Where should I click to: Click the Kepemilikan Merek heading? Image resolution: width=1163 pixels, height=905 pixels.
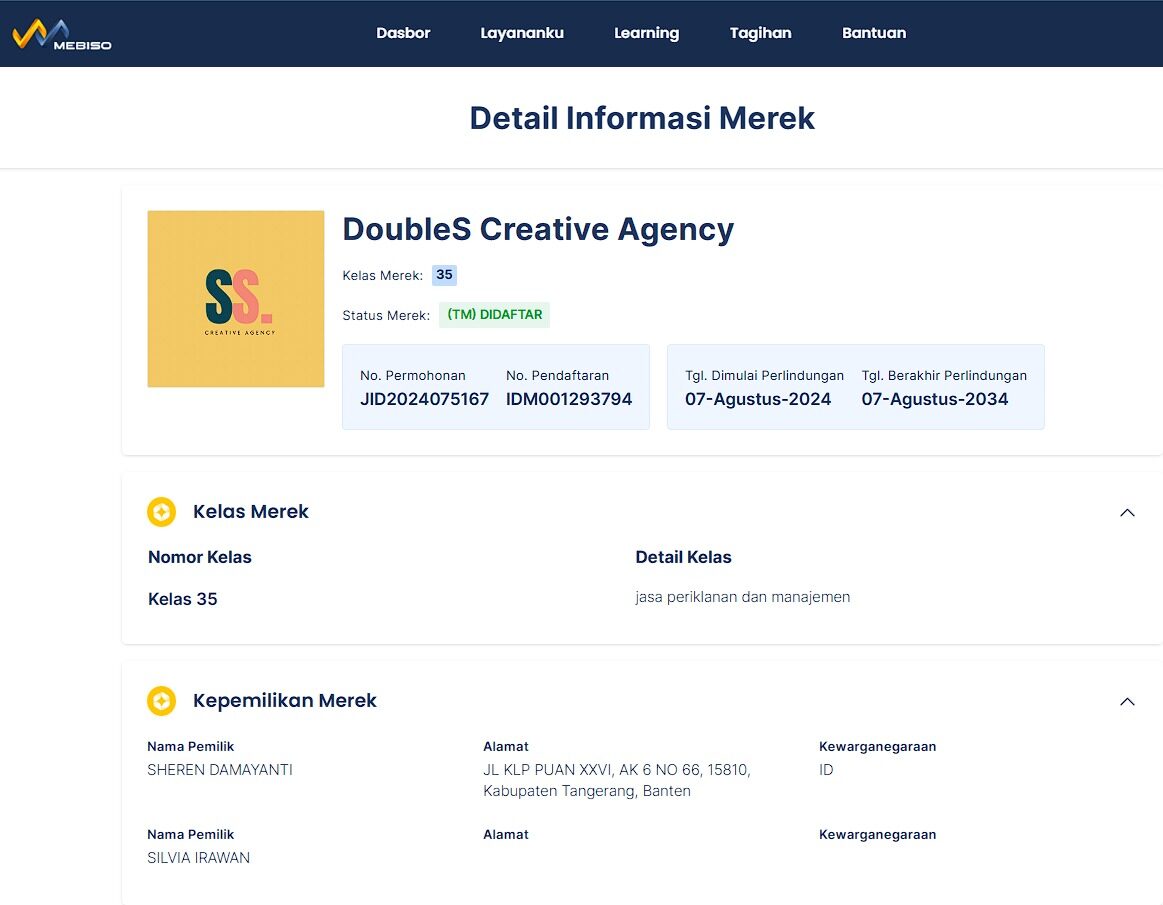click(x=285, y=701)
